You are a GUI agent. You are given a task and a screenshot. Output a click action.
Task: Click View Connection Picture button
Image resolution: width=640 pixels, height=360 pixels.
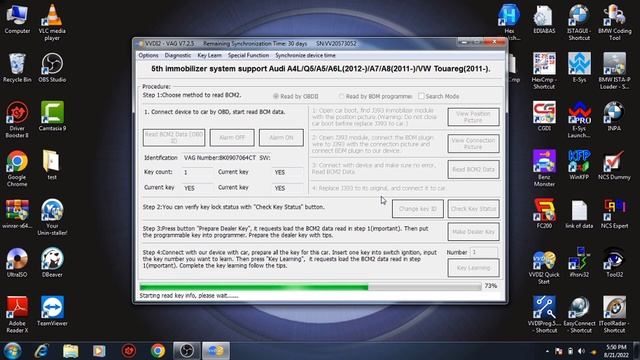(x=473, y=144)
